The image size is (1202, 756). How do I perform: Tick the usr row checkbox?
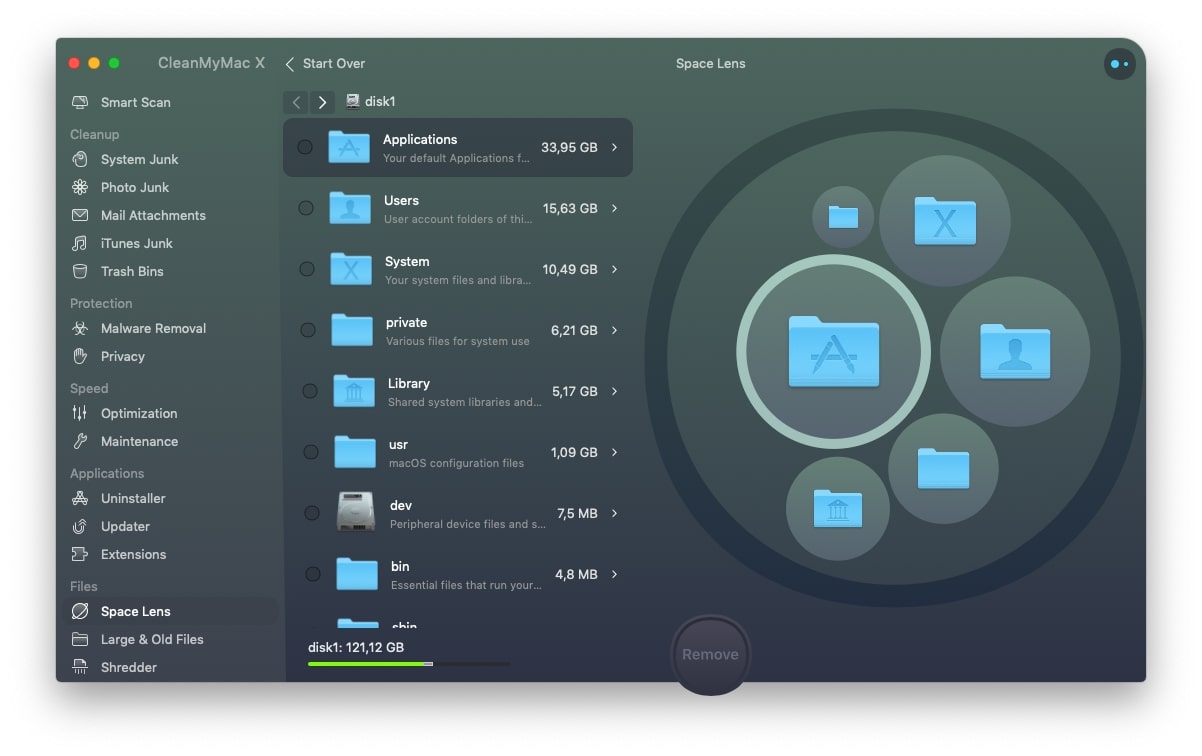[x=311, y=452]
